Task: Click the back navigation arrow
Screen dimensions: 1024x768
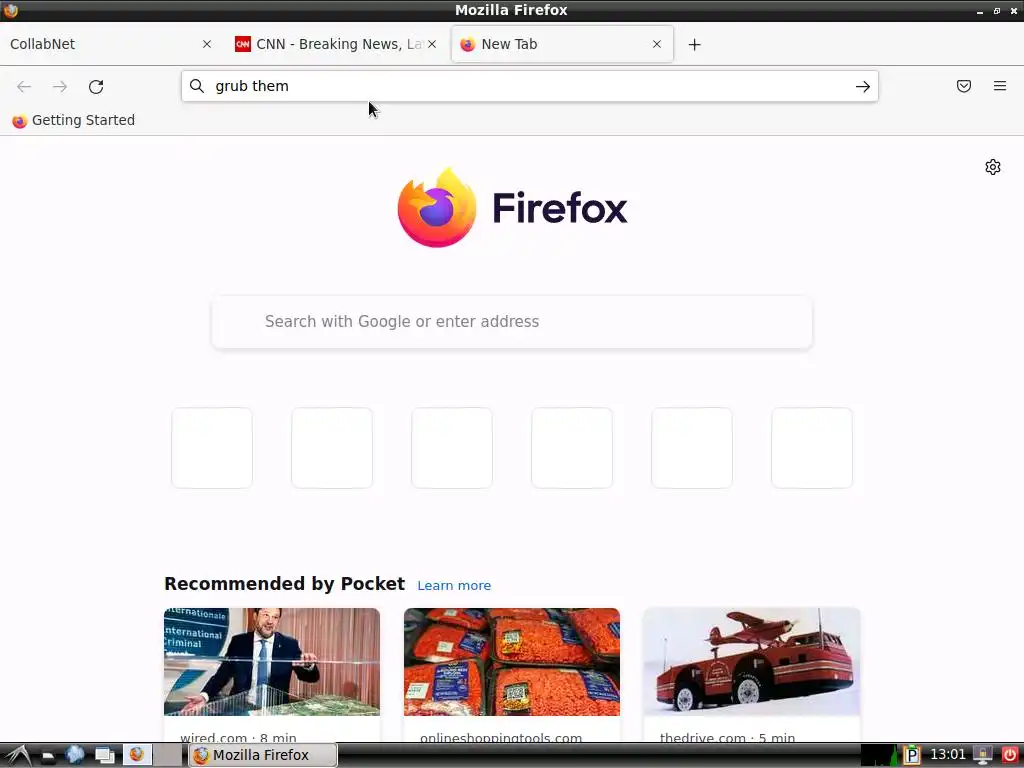Action: [24, 86]
